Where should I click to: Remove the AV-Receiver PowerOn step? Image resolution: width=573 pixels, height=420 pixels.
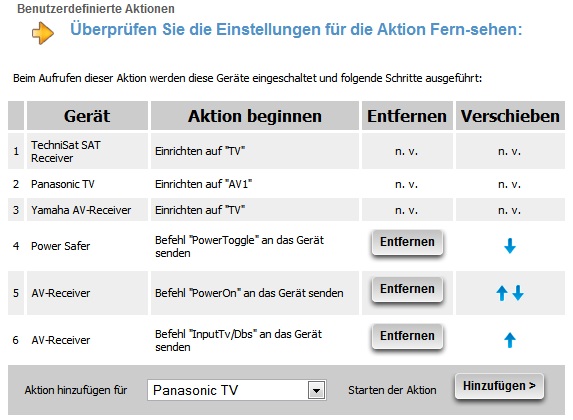pyautogui.click(x=407, y=289)
